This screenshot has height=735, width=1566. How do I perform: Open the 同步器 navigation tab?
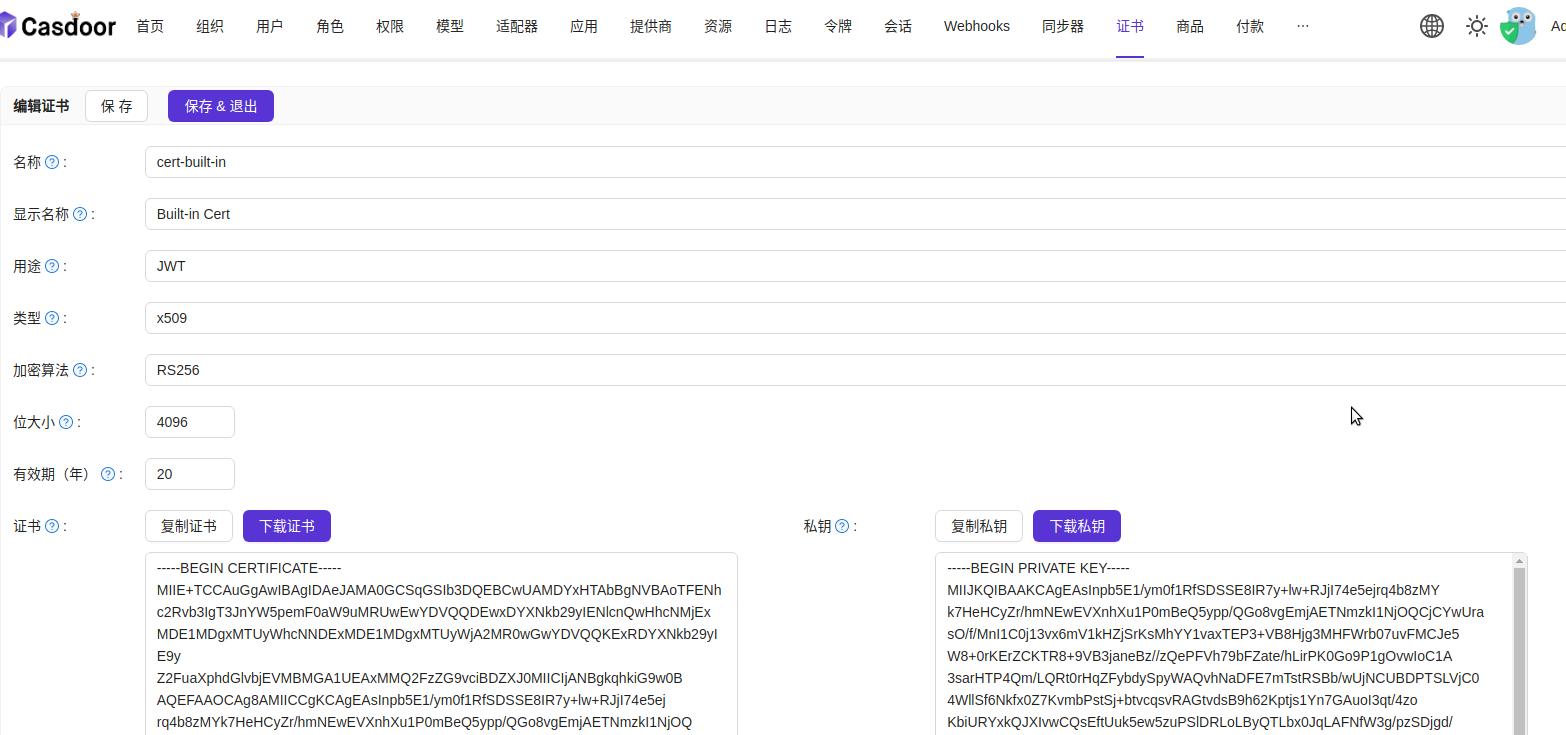pos(1062,26)
